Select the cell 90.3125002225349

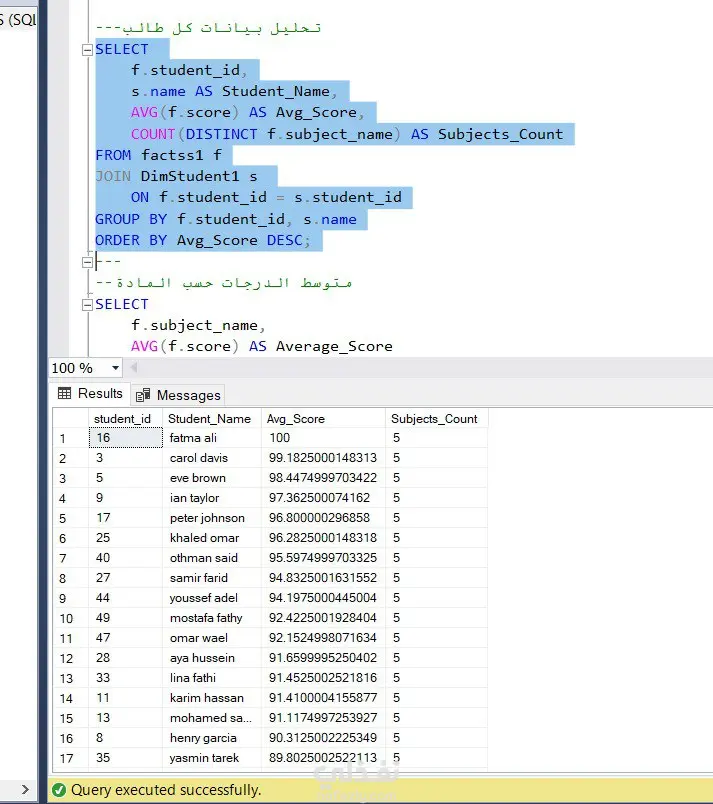coord(323,738)
